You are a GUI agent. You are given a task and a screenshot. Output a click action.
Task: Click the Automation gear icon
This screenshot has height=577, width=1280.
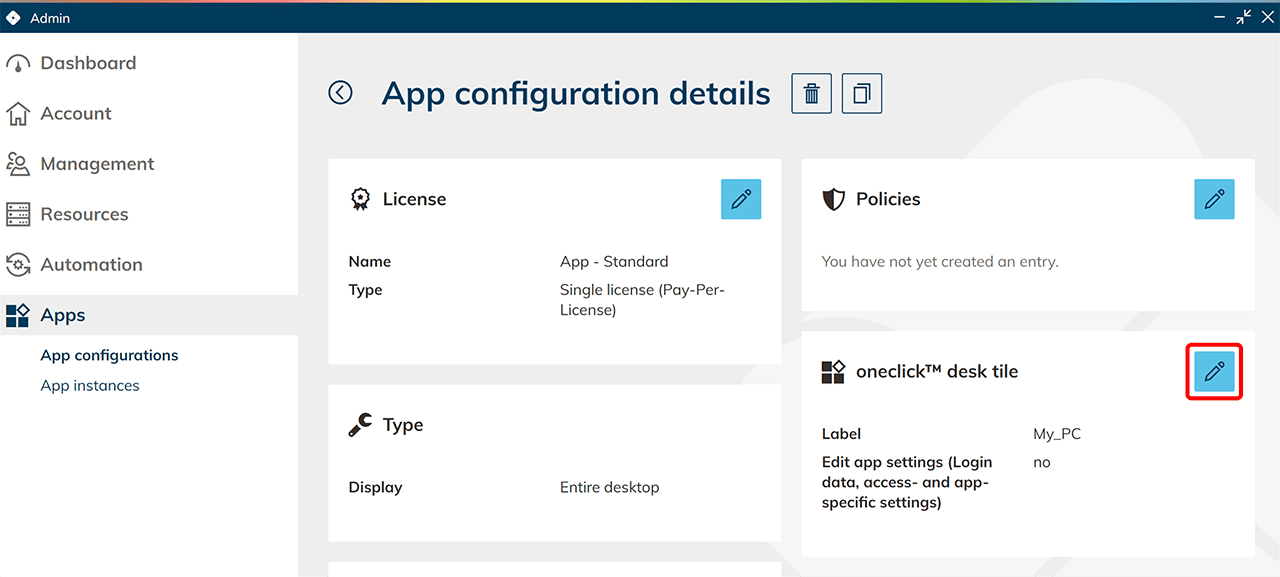[x=18, y=265]
